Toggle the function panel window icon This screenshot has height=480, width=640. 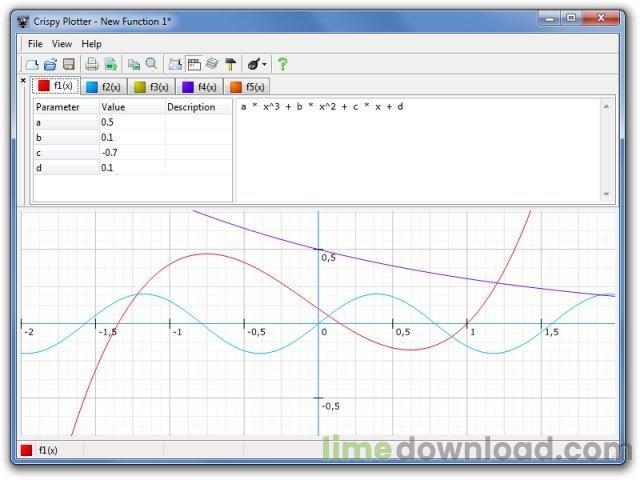(194, 64)
